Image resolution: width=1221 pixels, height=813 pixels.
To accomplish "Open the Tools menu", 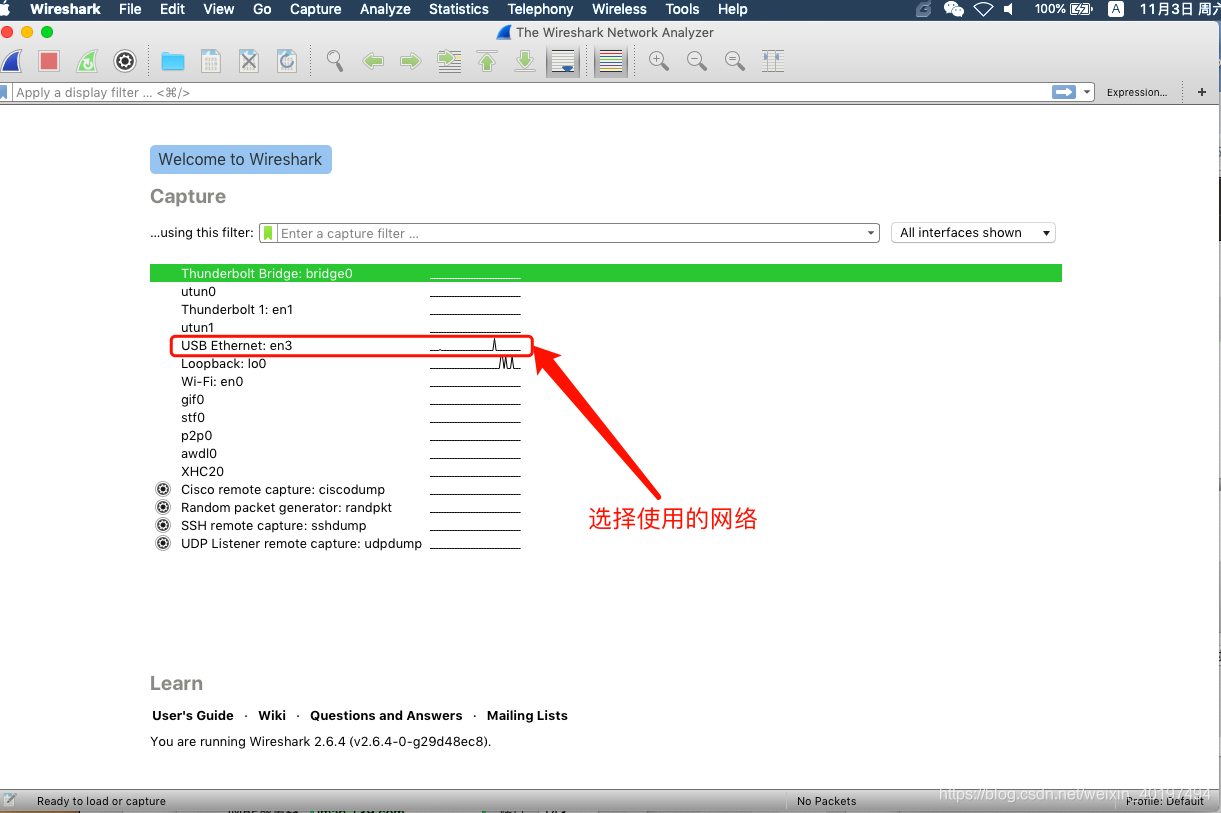I will pos(682,9).
